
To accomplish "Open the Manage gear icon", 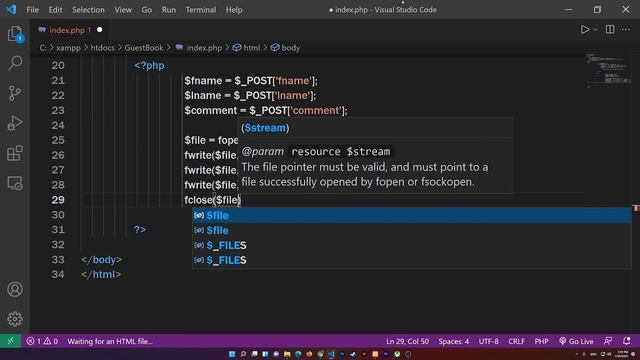I will tap(15, 319).
